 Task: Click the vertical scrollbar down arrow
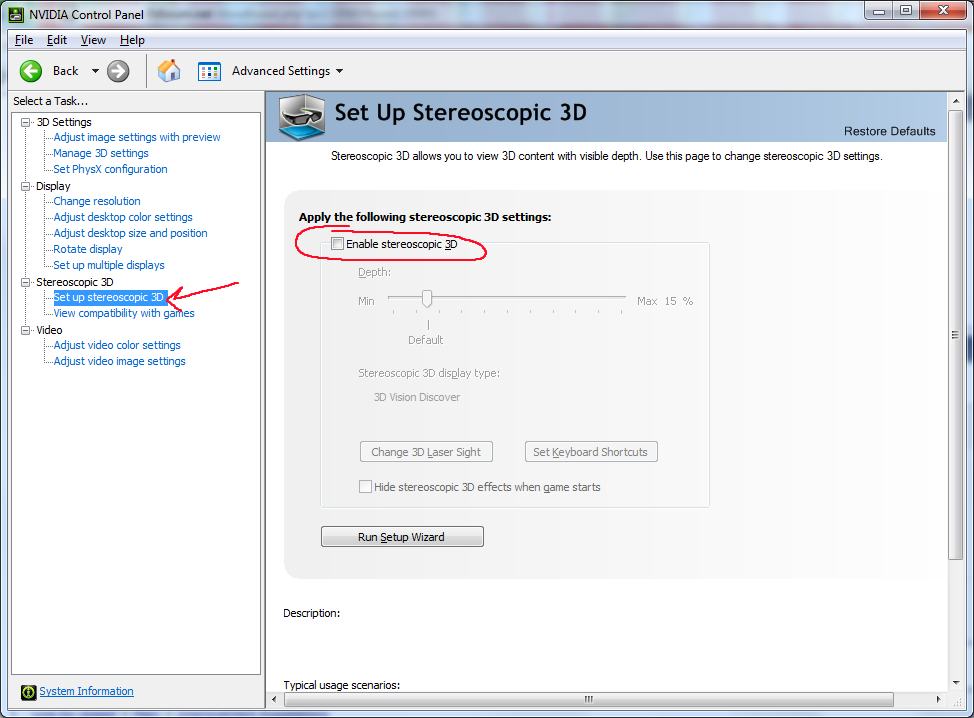(956, 683)
